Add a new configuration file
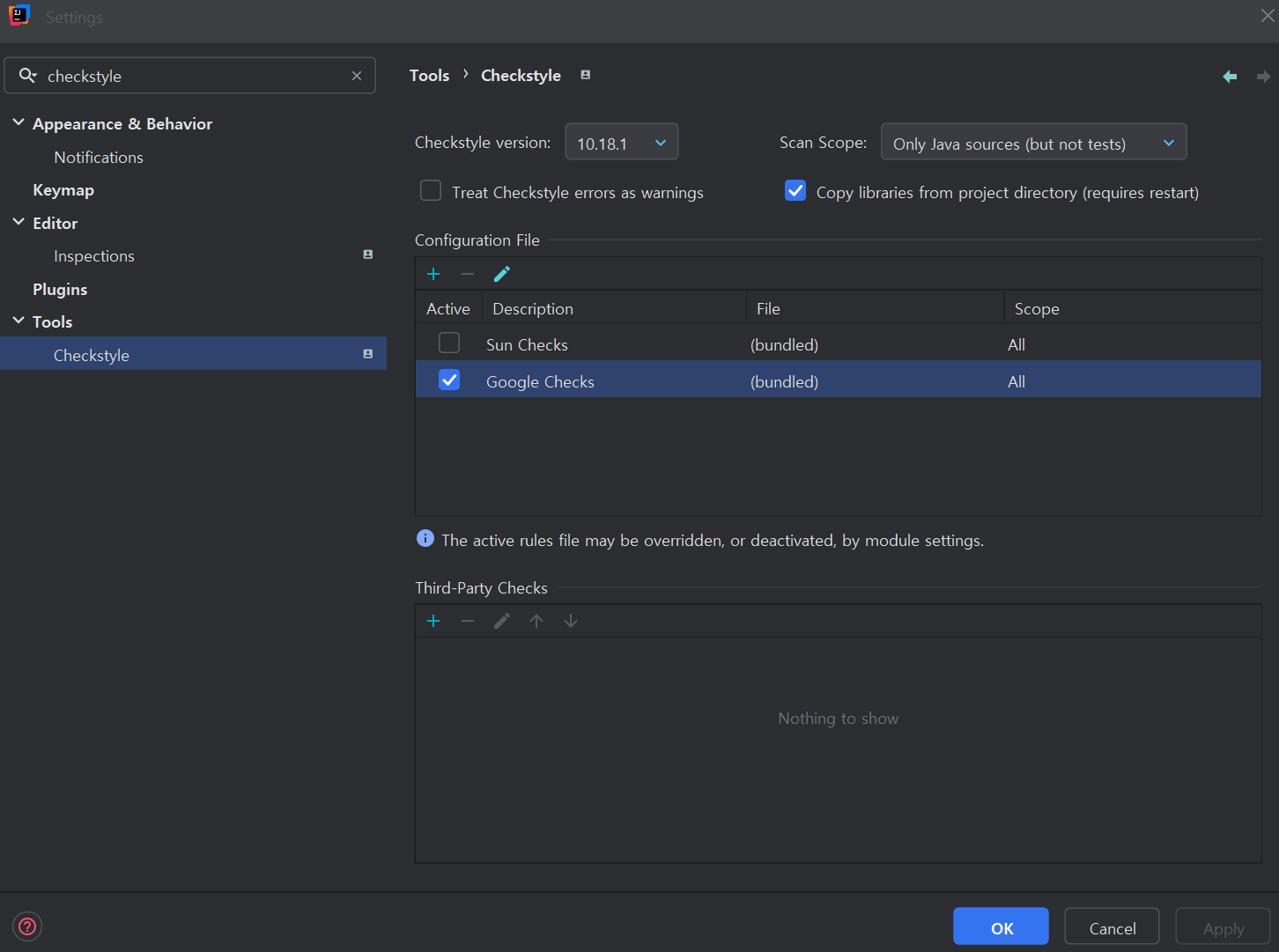Viewport: 1279px width, 952px height. (x=433, y=274)
